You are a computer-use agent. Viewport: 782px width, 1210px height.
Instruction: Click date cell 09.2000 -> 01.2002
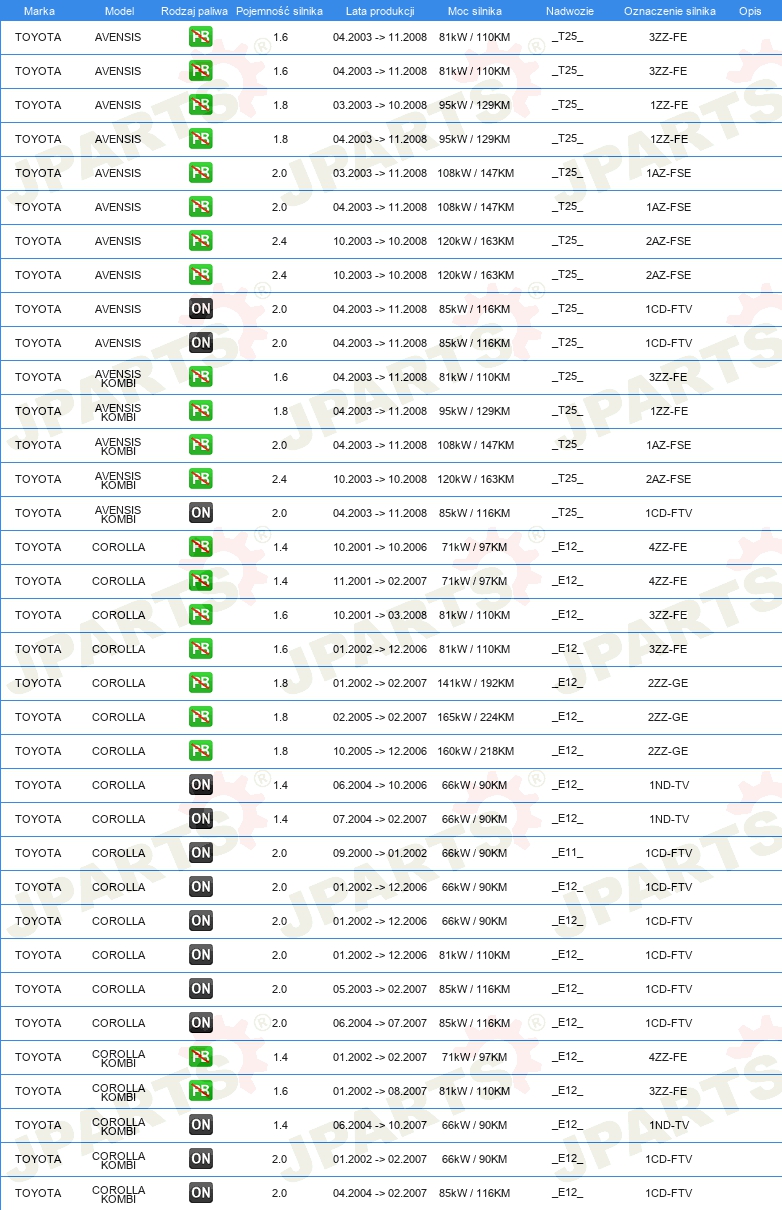click(x=380, y=853)
